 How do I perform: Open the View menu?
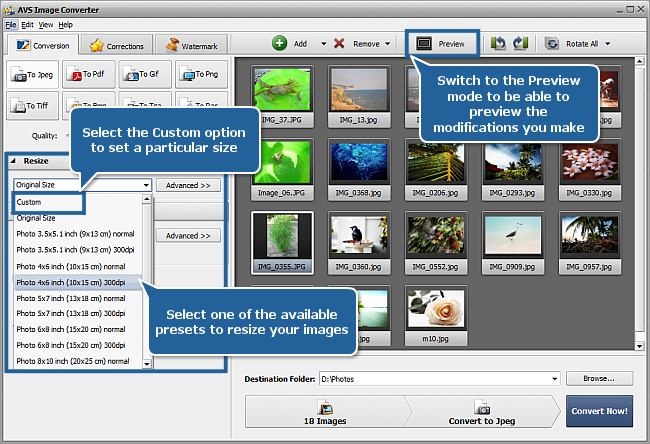(46, 25)
